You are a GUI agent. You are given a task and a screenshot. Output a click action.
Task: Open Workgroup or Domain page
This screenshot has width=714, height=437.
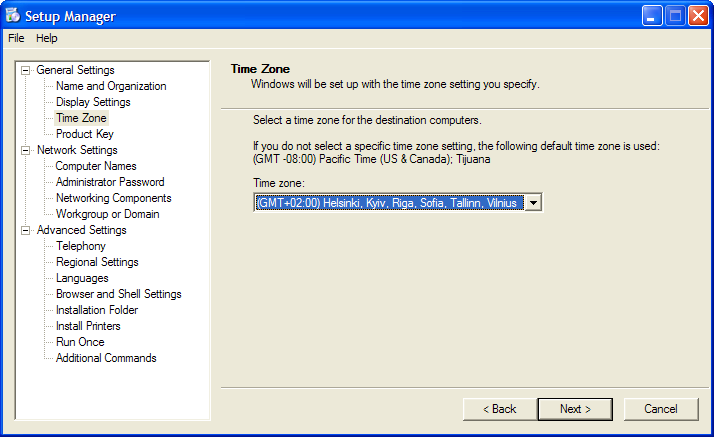107,214
